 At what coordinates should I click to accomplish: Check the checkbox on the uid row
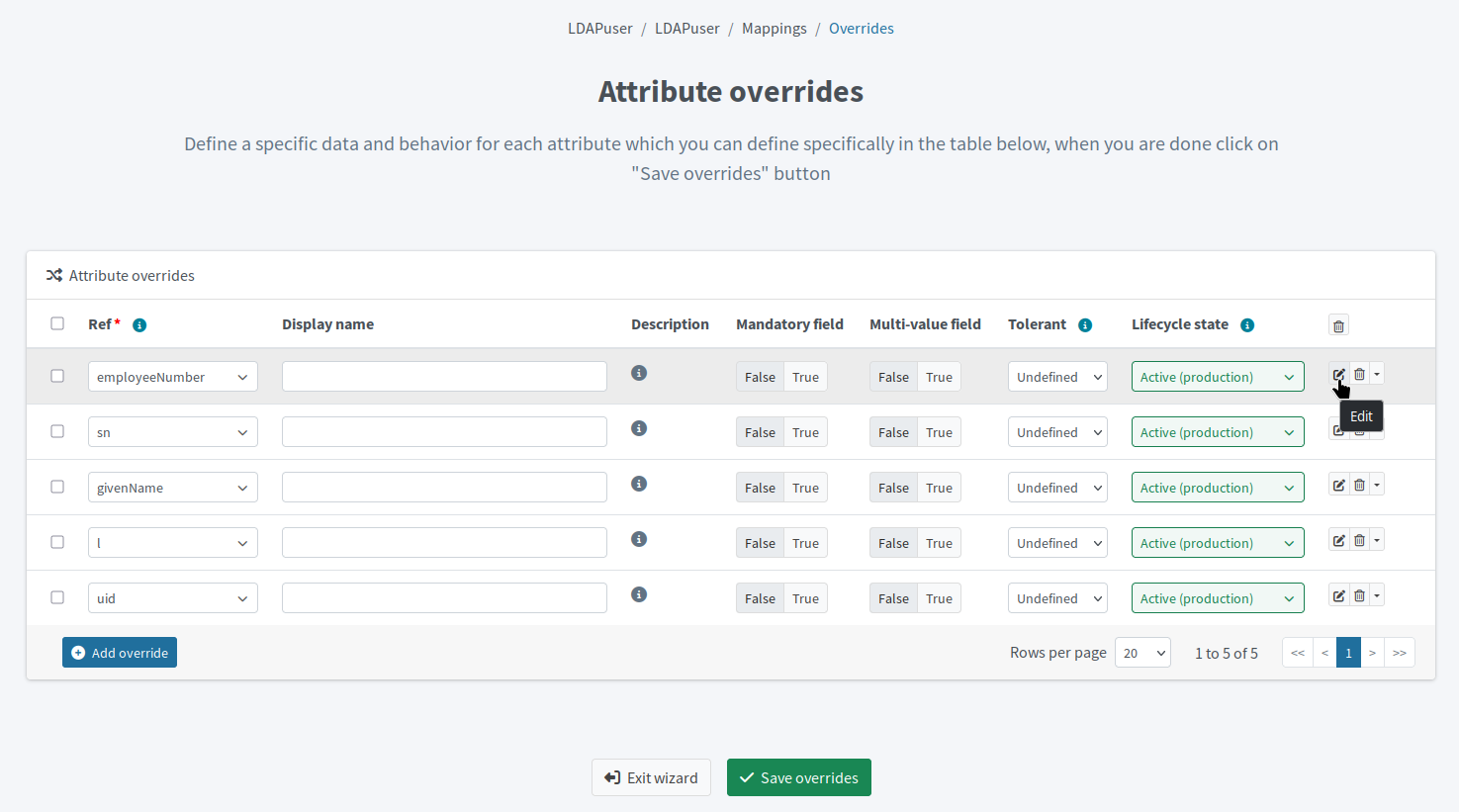(x=56, y=597)
